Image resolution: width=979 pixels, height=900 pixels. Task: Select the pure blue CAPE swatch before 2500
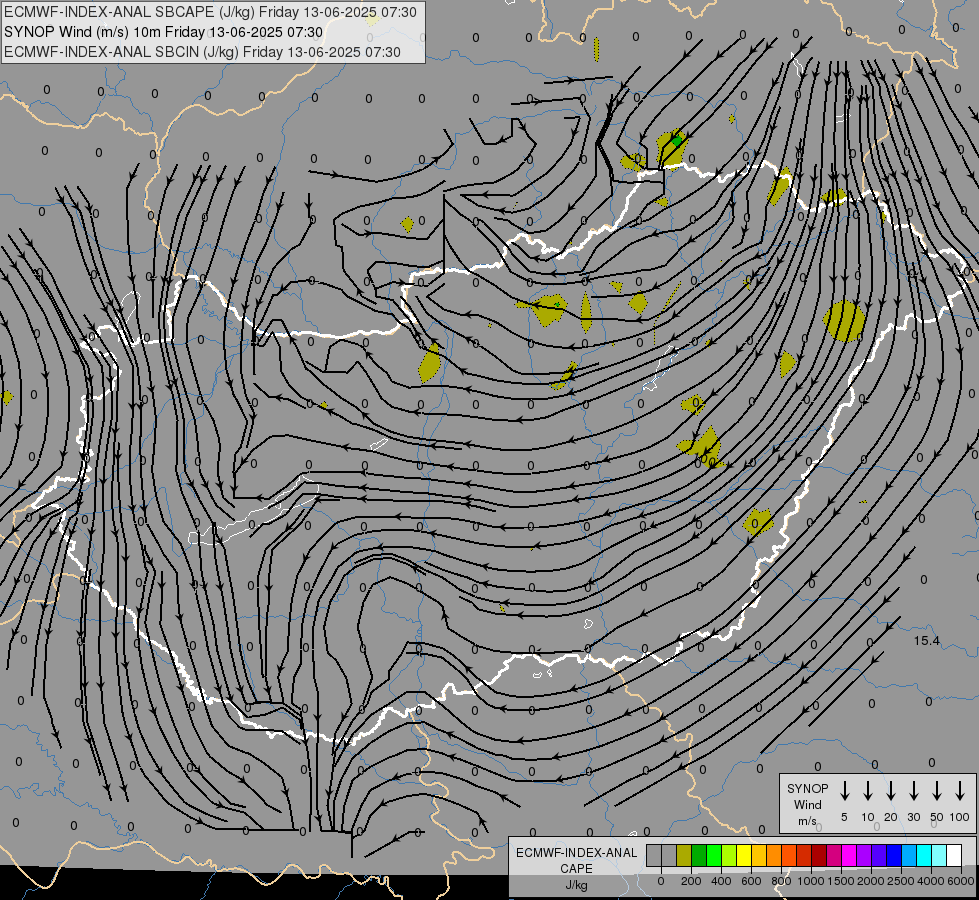(x=893, y=856)
